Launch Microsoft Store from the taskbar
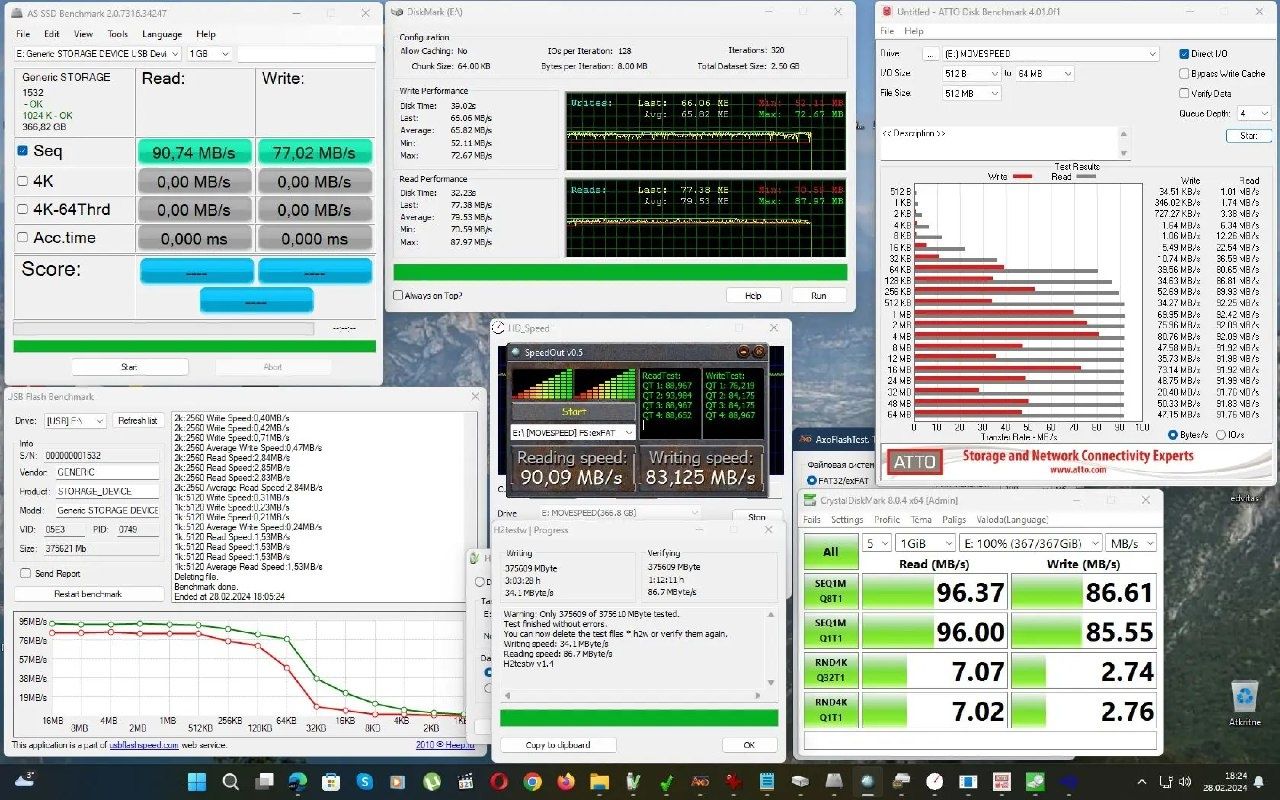Viewport: 1280px width, 800px height. pyautogui.click(x=331, y=781)
